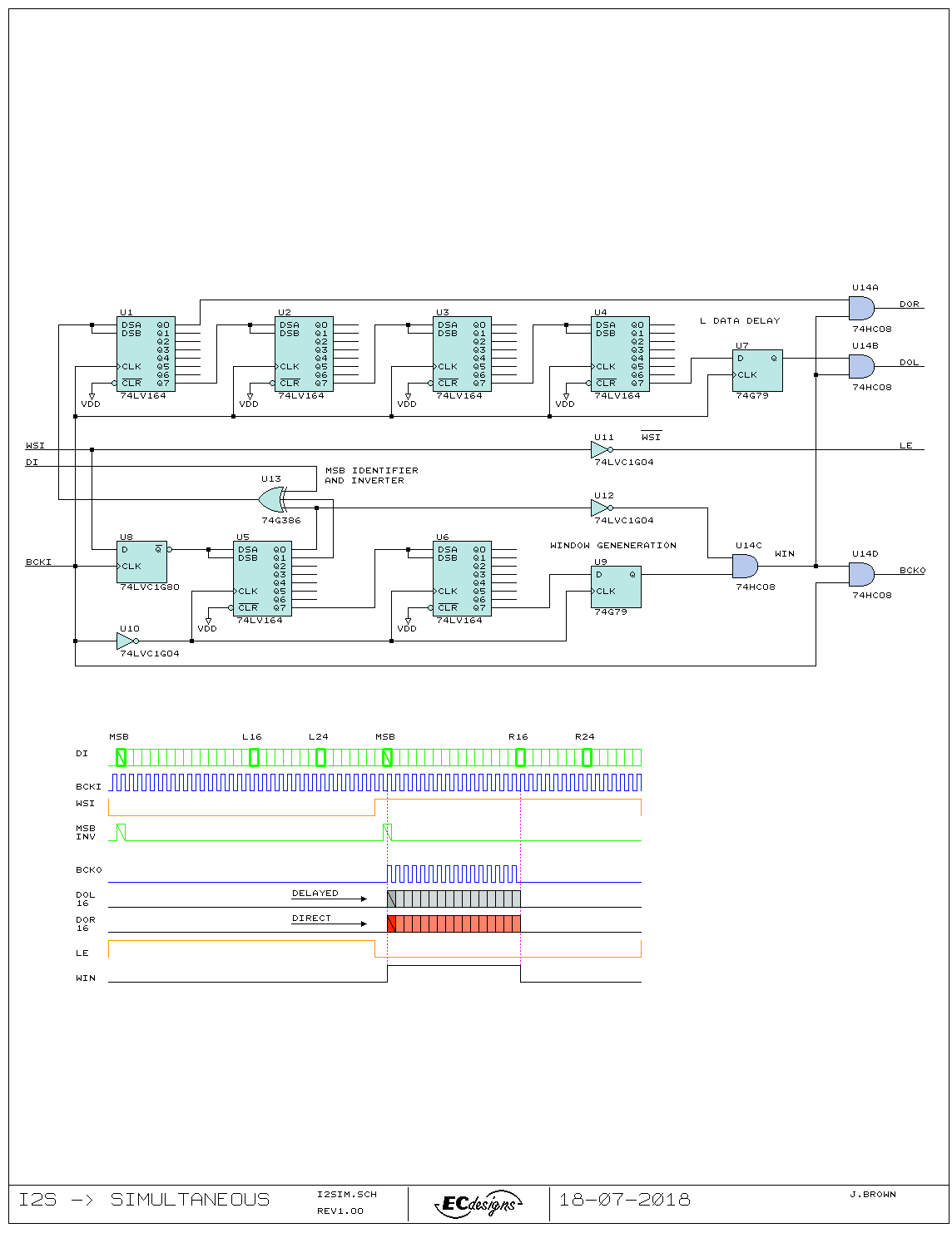
Task: Click the U6 74LV164 shift register
Action: click(x=462, y=578)
